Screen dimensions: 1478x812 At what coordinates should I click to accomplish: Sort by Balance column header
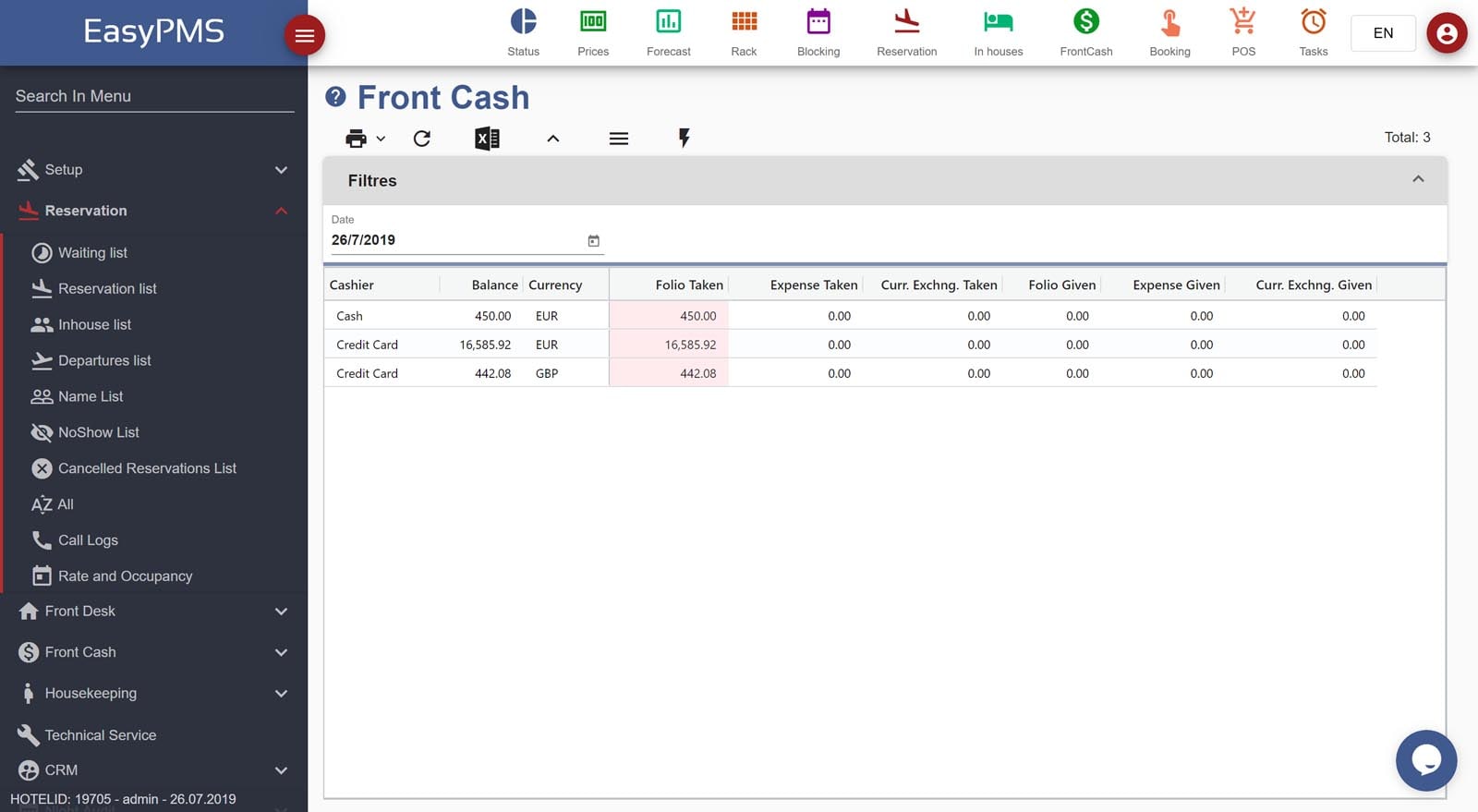[494, 285]
